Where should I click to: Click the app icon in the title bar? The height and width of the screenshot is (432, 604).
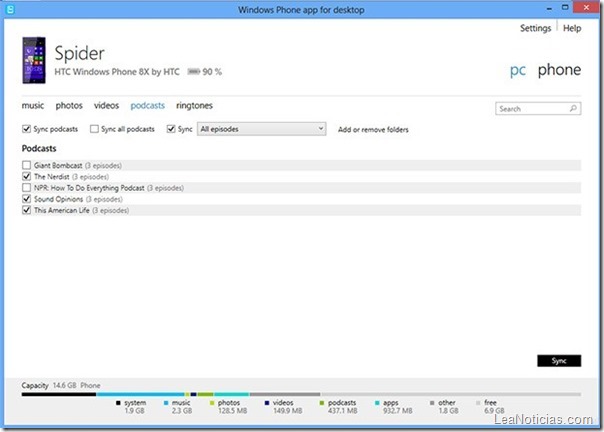[9, 9]
